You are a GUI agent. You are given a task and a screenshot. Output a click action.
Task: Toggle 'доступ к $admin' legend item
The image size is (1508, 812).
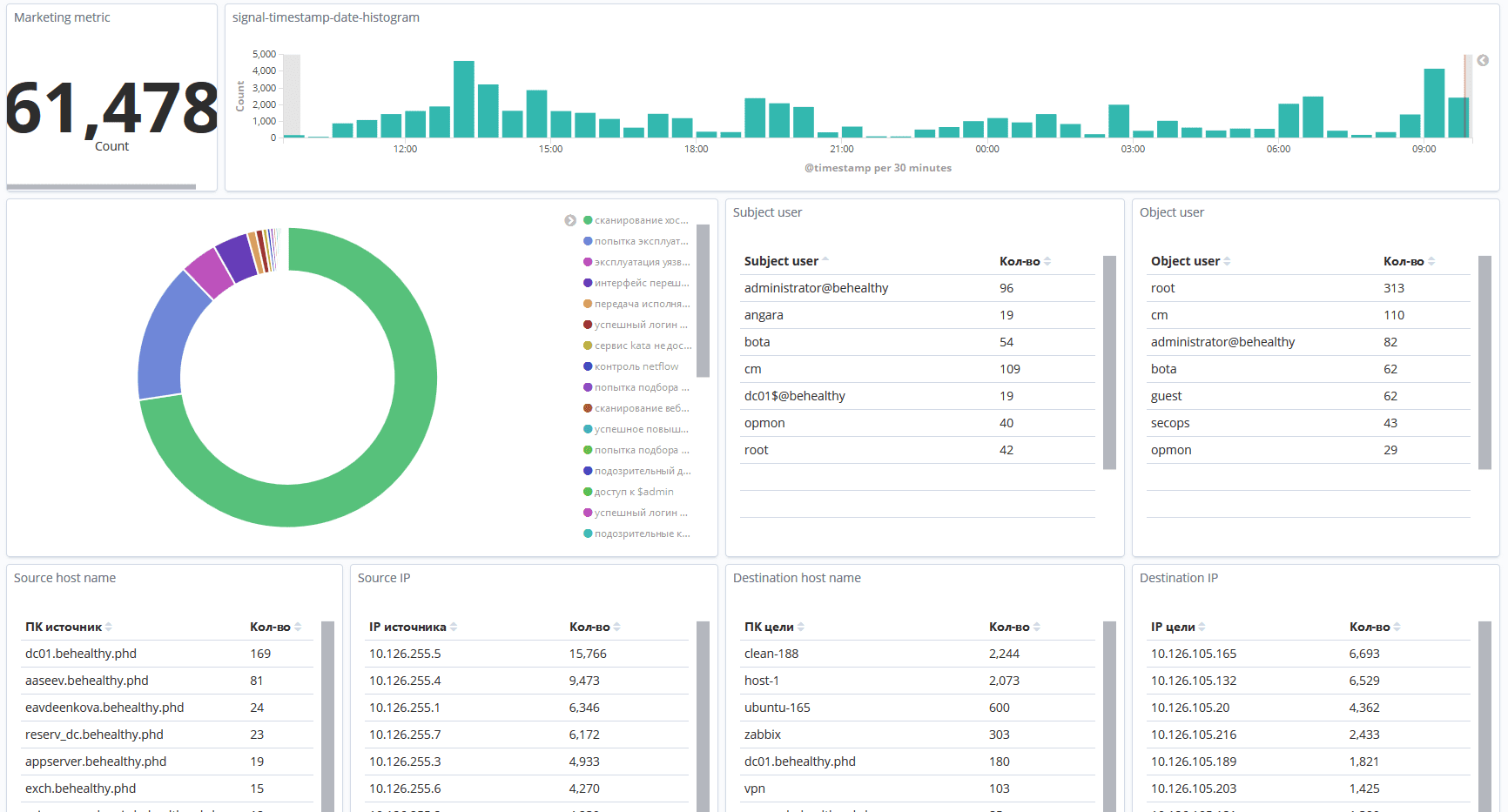[x=633, y=492]
